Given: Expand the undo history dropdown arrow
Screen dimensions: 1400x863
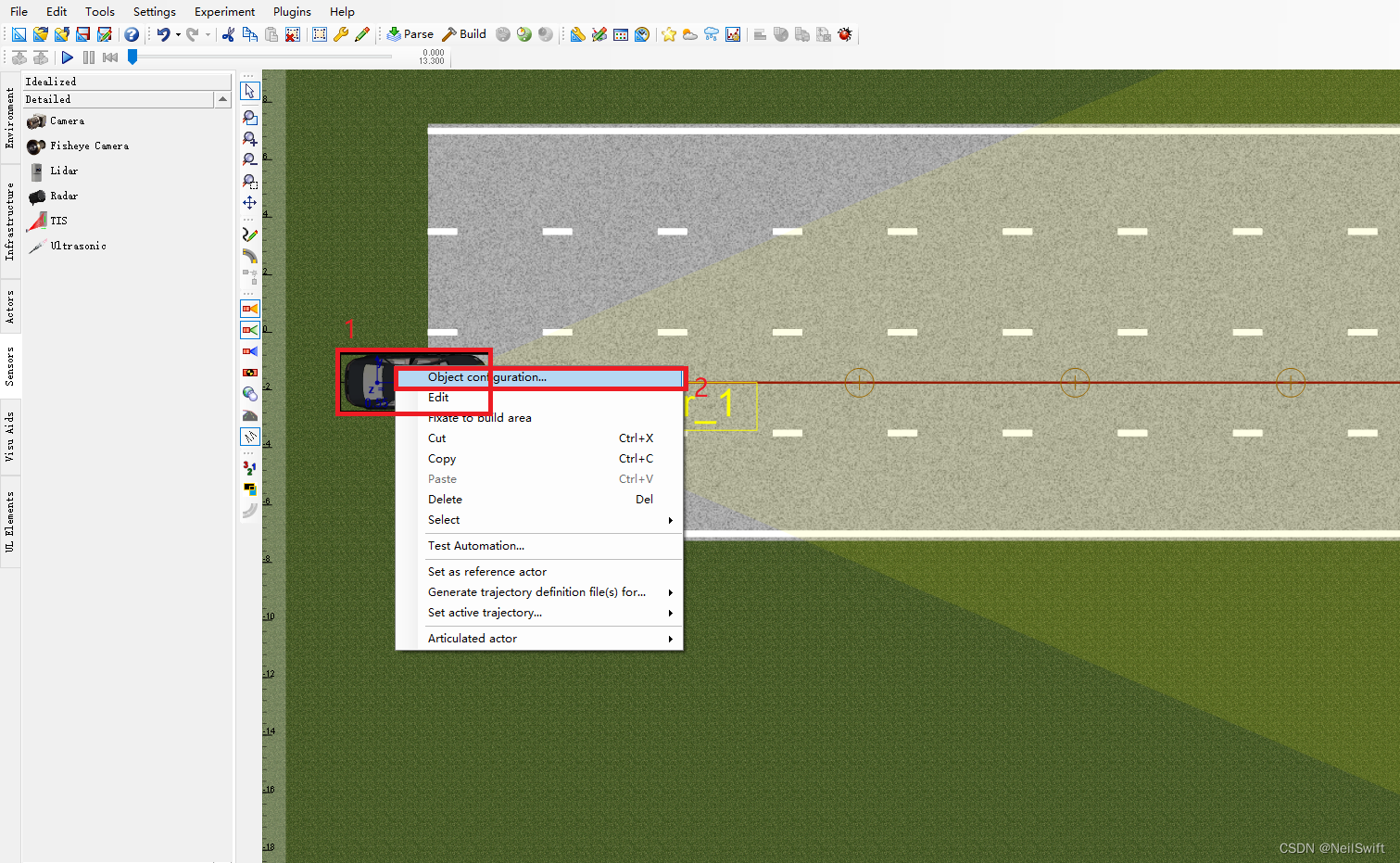Looking at the screenshot, I should click(178, 34).
